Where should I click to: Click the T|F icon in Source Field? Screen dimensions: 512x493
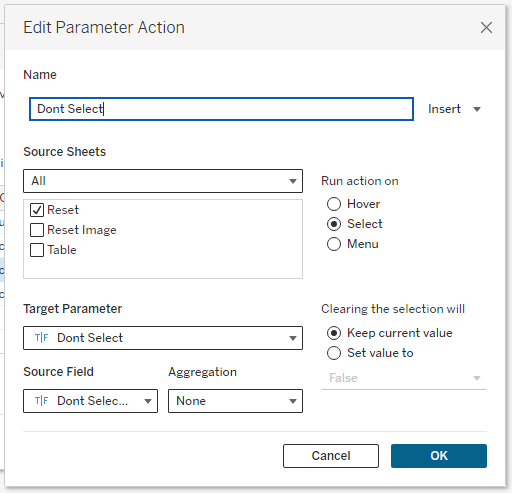(x=42, y=401)
